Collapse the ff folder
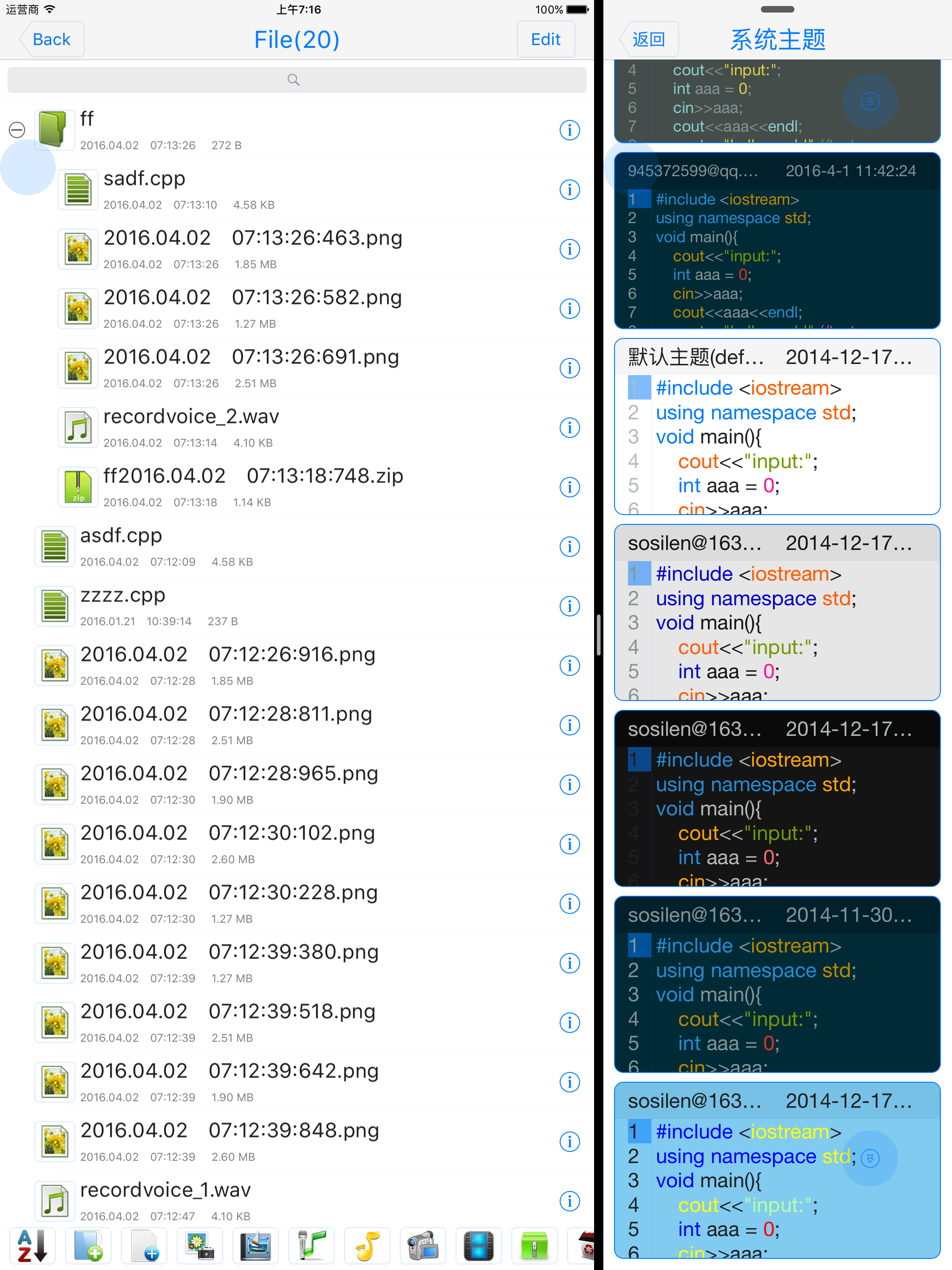This screenshot has width=952, height=1270. point(17,130)
